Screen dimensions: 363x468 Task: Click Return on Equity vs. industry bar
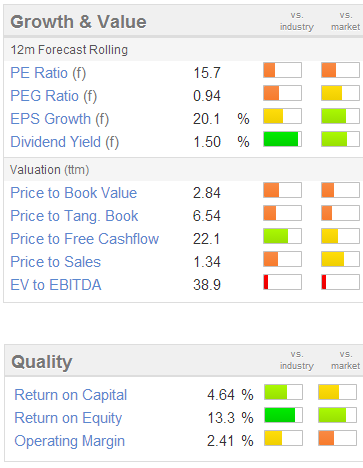[283, 415]
